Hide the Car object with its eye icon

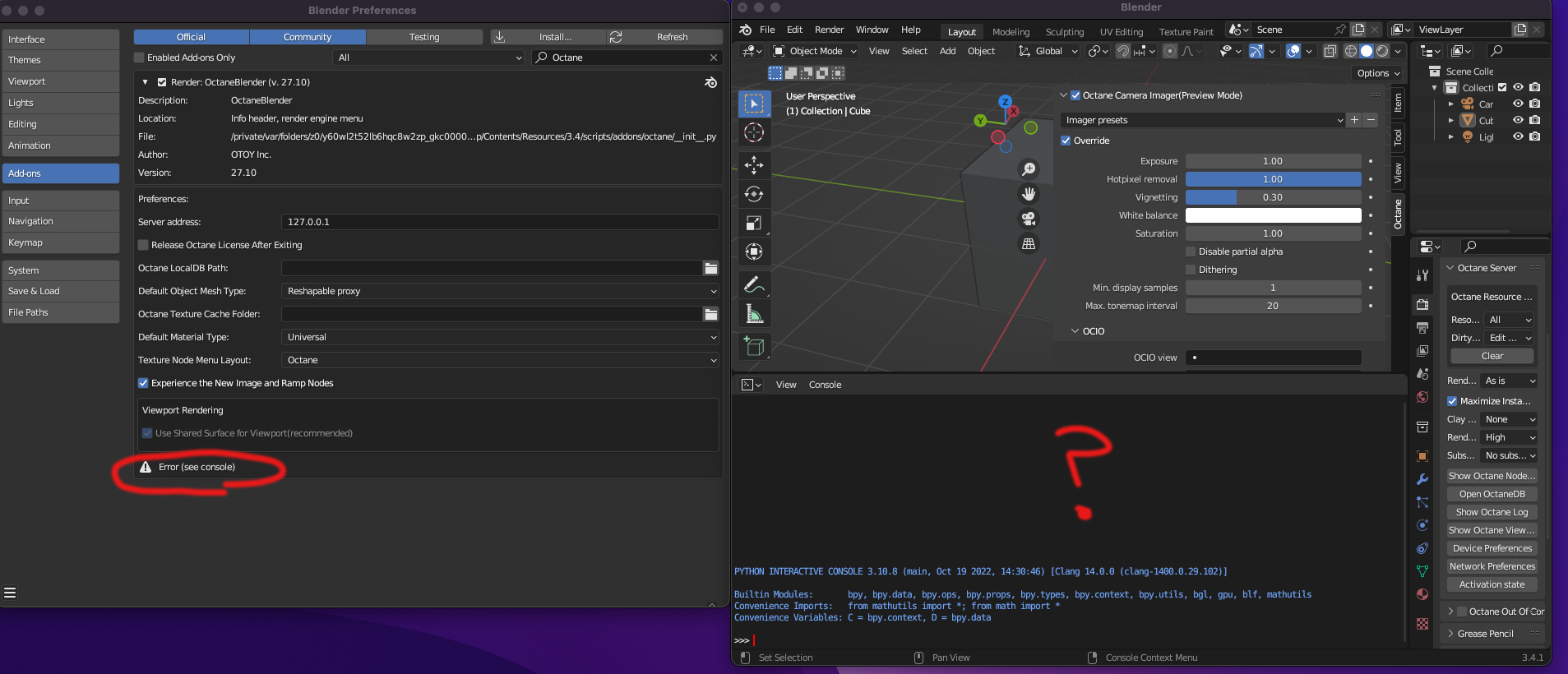(1518, 104)
